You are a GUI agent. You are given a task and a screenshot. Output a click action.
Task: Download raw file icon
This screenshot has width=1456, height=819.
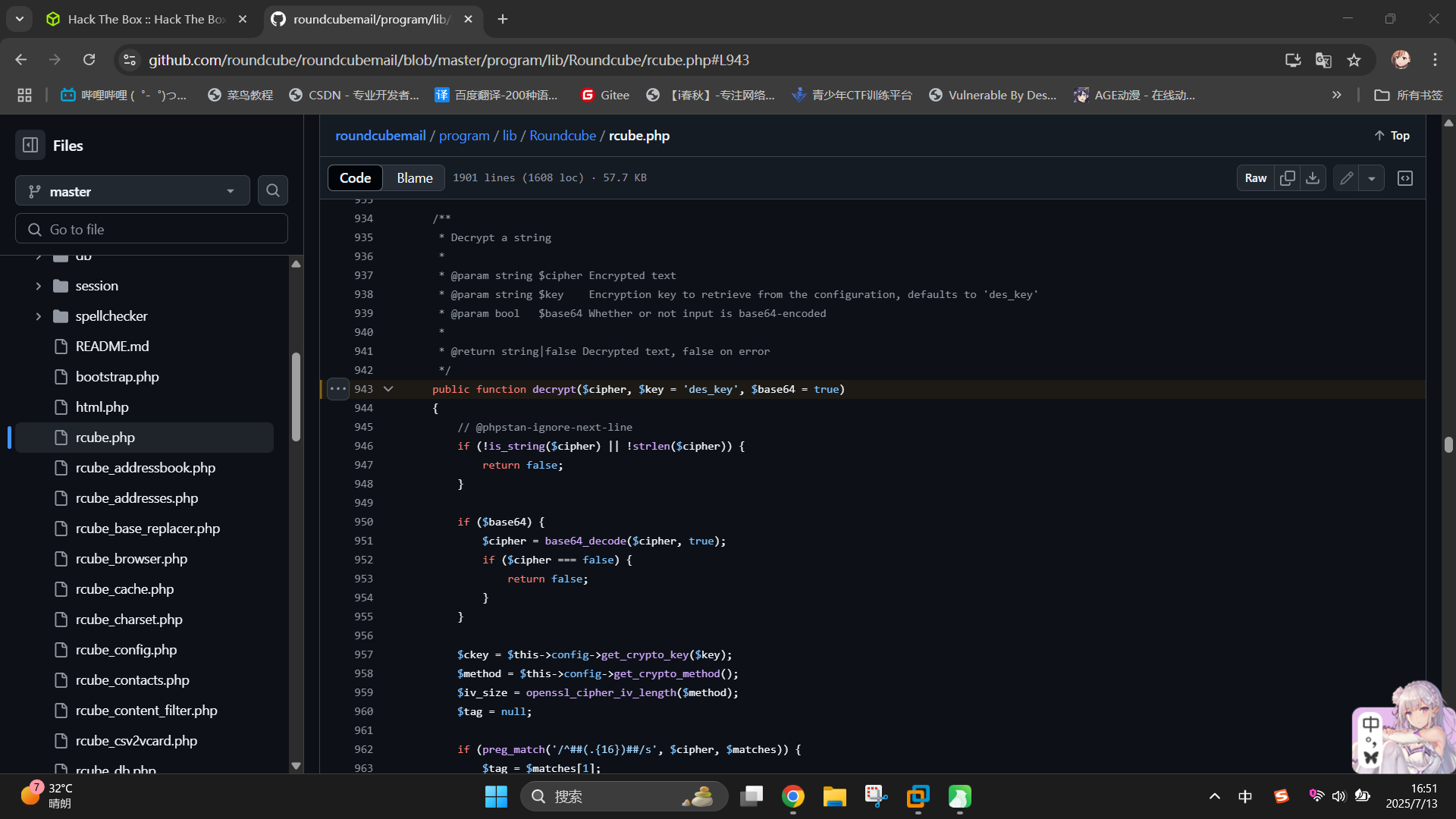(1313, 178)
